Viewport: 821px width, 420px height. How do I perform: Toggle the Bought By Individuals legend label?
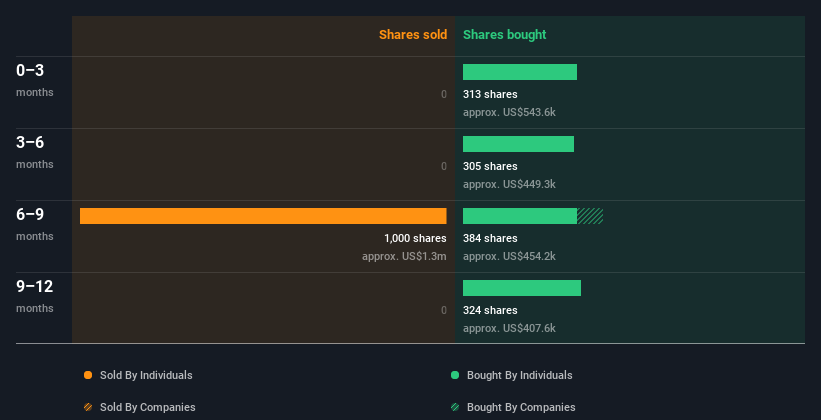tap(519, 375)
